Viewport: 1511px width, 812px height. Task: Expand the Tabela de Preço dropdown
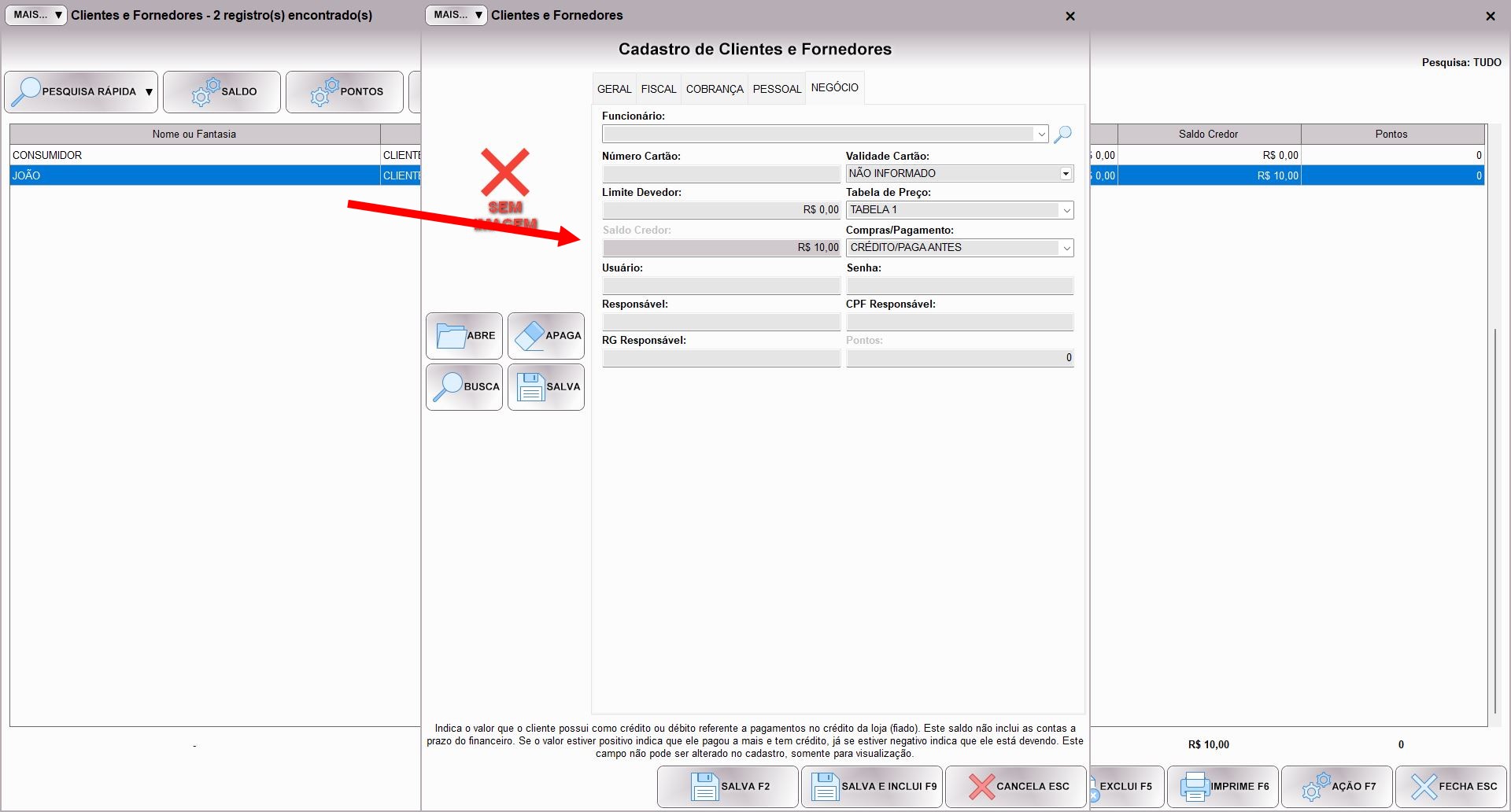(1066, 210)
